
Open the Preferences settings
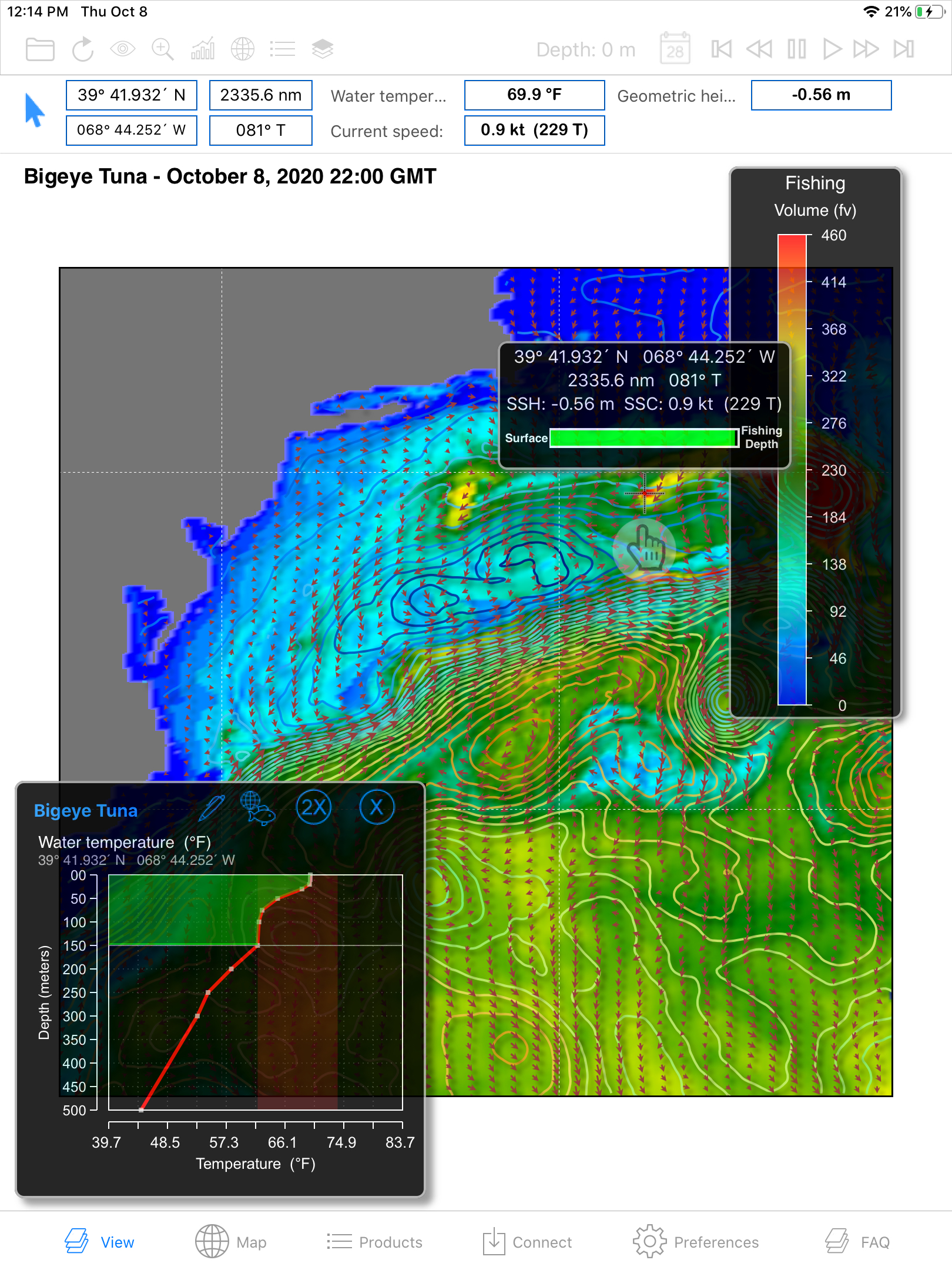pos(697,1242)
